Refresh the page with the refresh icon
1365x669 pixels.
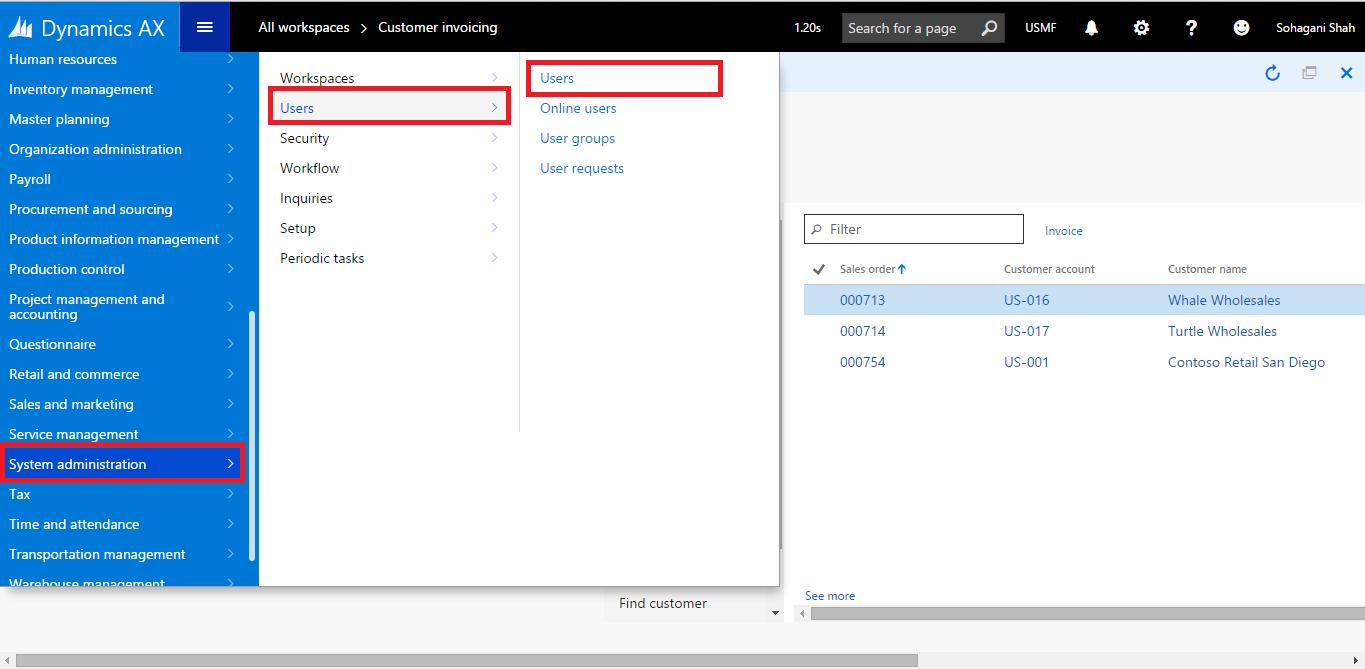pyautogui.click(x=1273, y=73)
